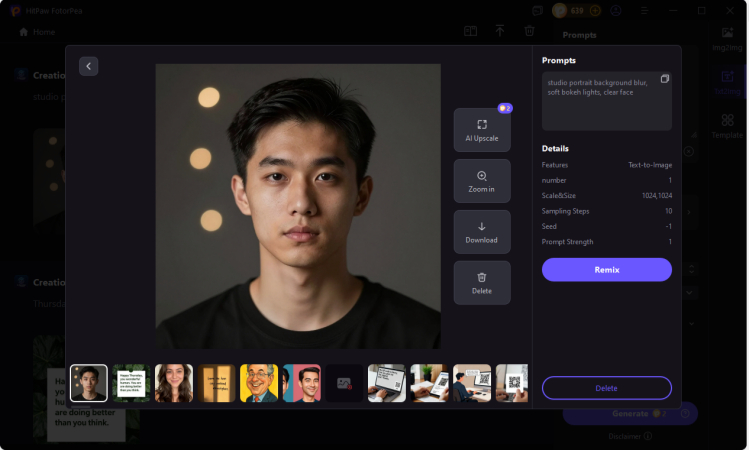This screenshot has height=450, width=749.
Task: Select the orange window text thumbnail
Action: click(216, 383)
